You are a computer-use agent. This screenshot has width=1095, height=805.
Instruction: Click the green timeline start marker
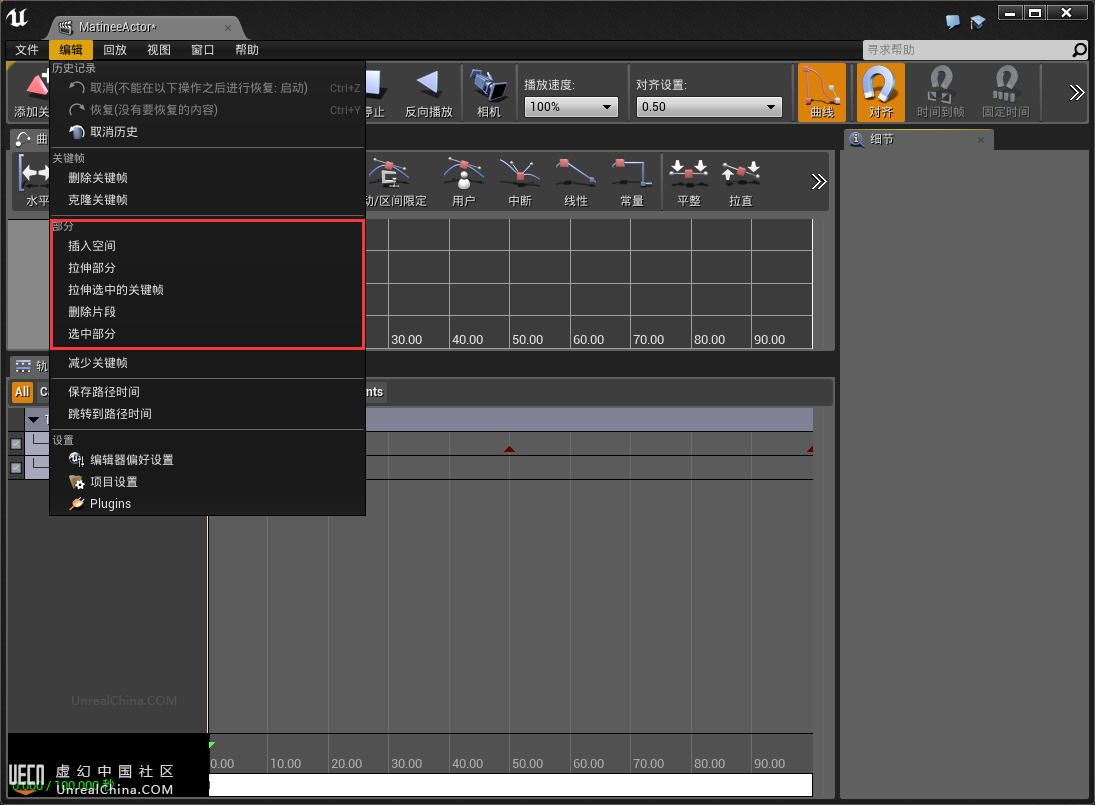(x=212, y=745)
